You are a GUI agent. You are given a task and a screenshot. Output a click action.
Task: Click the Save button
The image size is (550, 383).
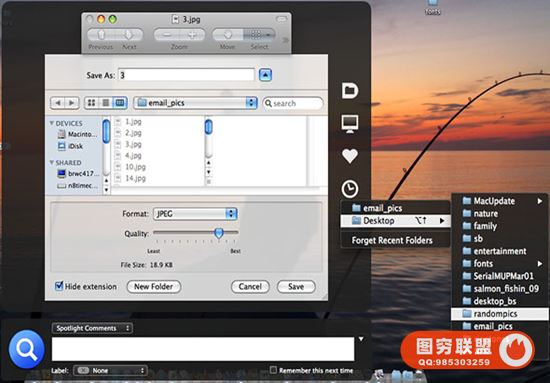[x=296, y=287]
